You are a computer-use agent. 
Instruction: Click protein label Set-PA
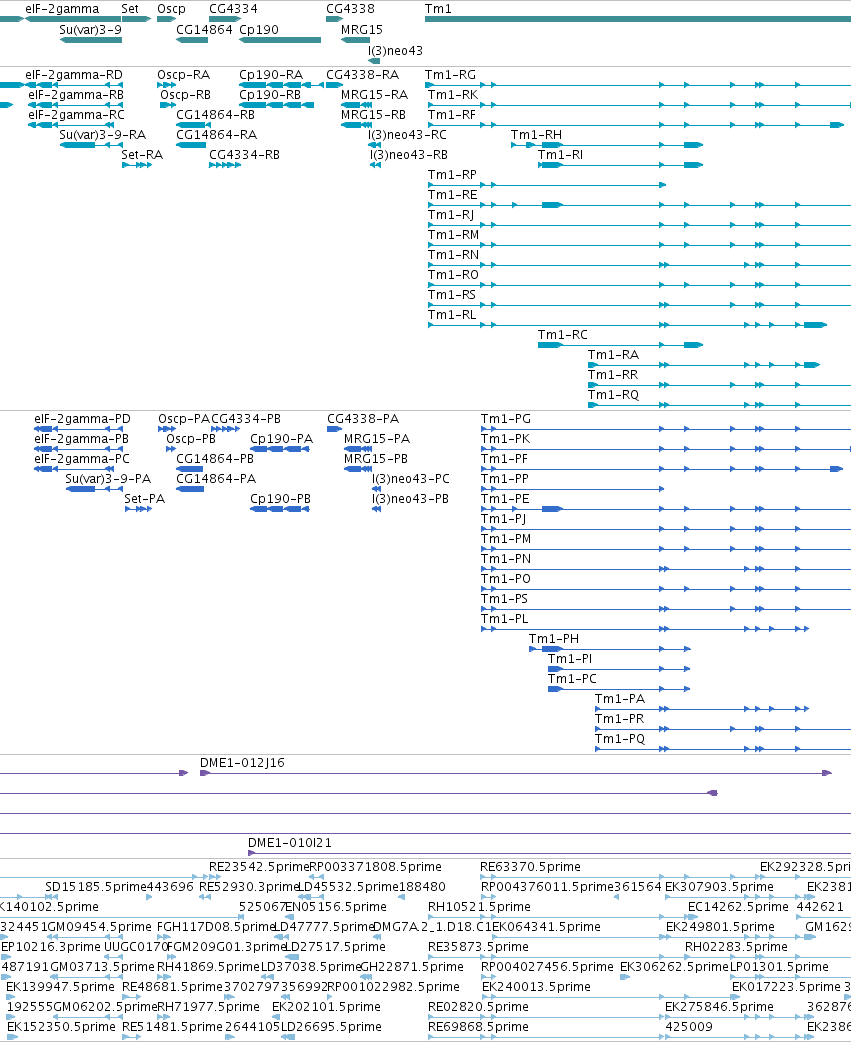tap(144, 498)
